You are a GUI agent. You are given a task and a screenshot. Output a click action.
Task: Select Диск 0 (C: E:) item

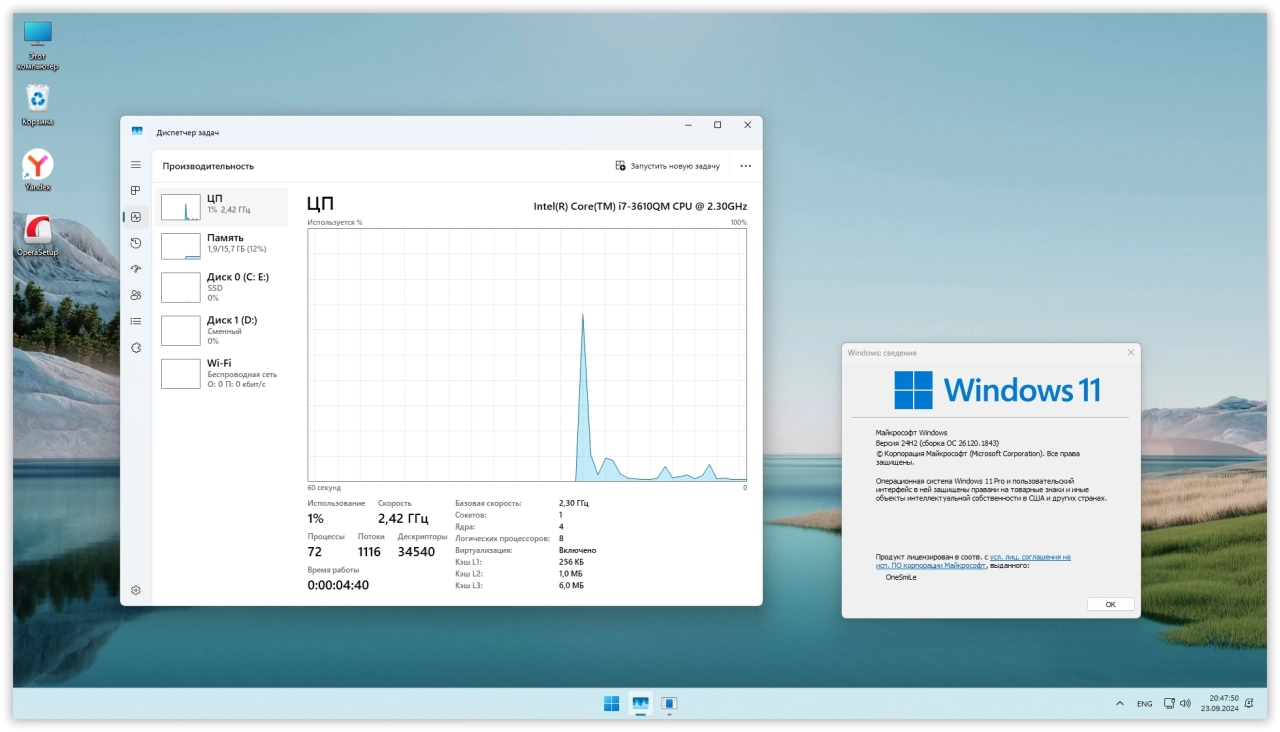(x=221, y=287)
